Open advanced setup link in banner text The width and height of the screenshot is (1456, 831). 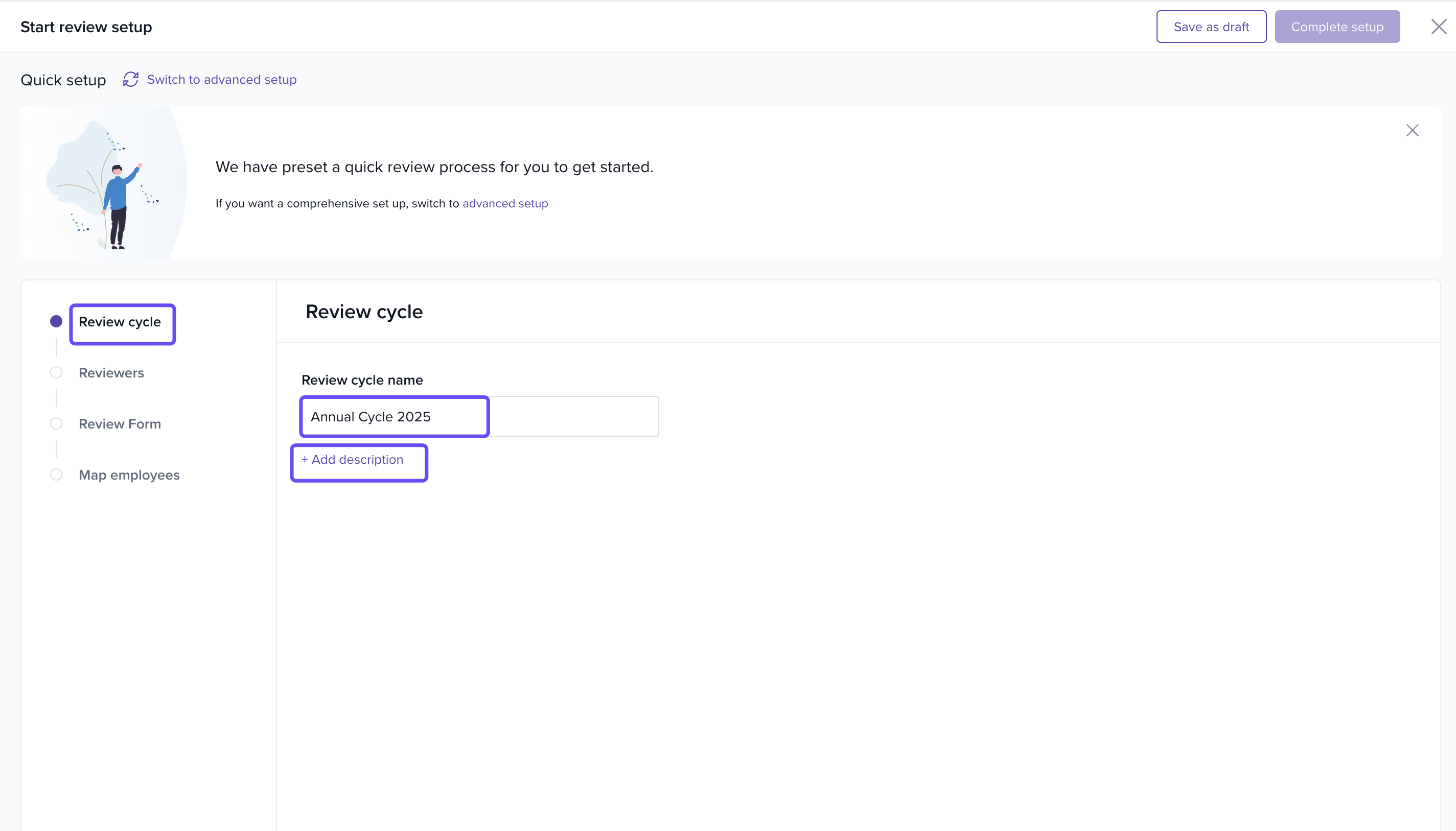(x=505, y=204)
